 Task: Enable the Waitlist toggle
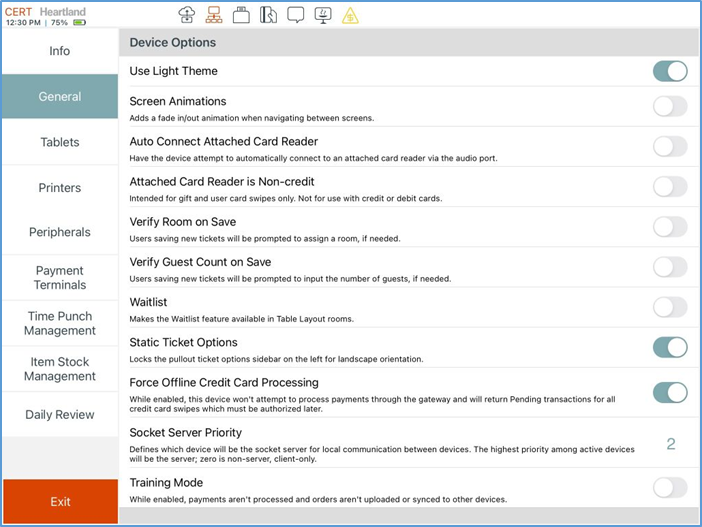tap(669, 307)
